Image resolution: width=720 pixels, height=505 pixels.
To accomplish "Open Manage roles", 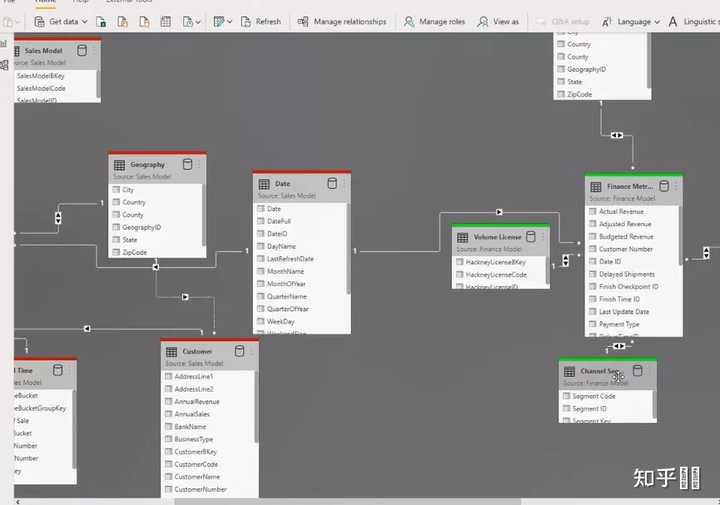I will (434, 22).
